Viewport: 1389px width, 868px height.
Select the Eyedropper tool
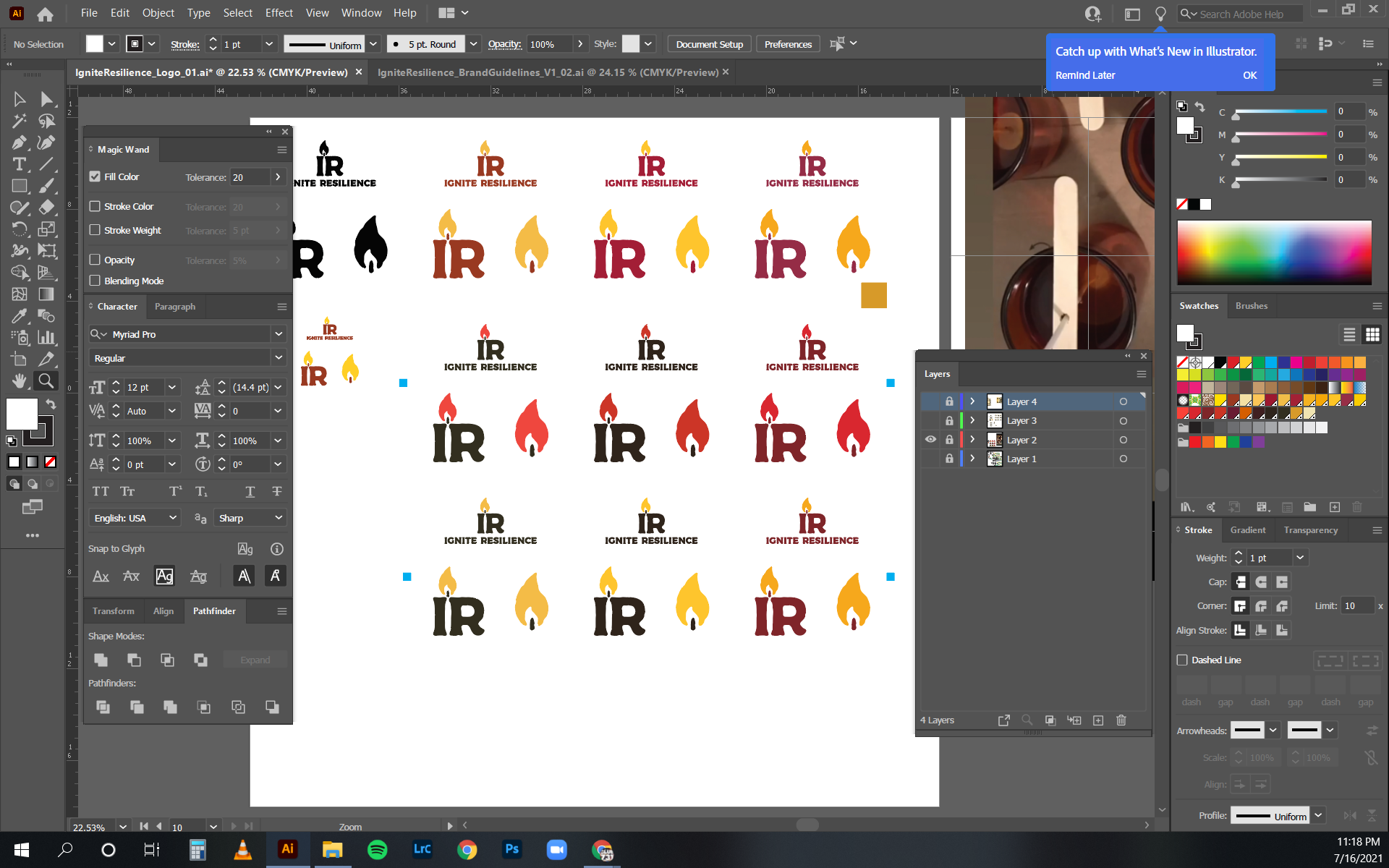point(20,316)
